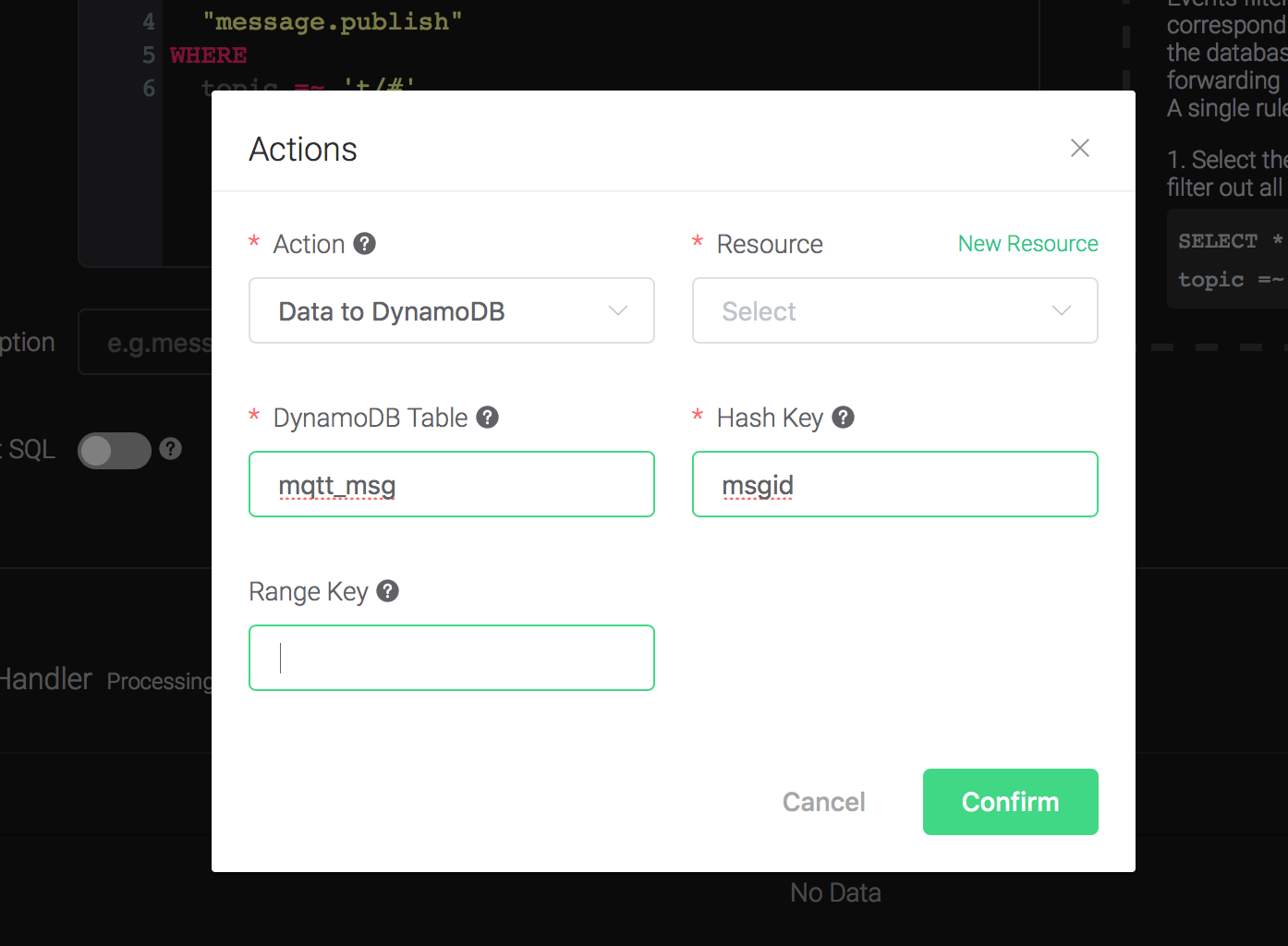The image size is (1288, 946).
Task: Click the help icon next to Action
Action: [x=365, y=244]
